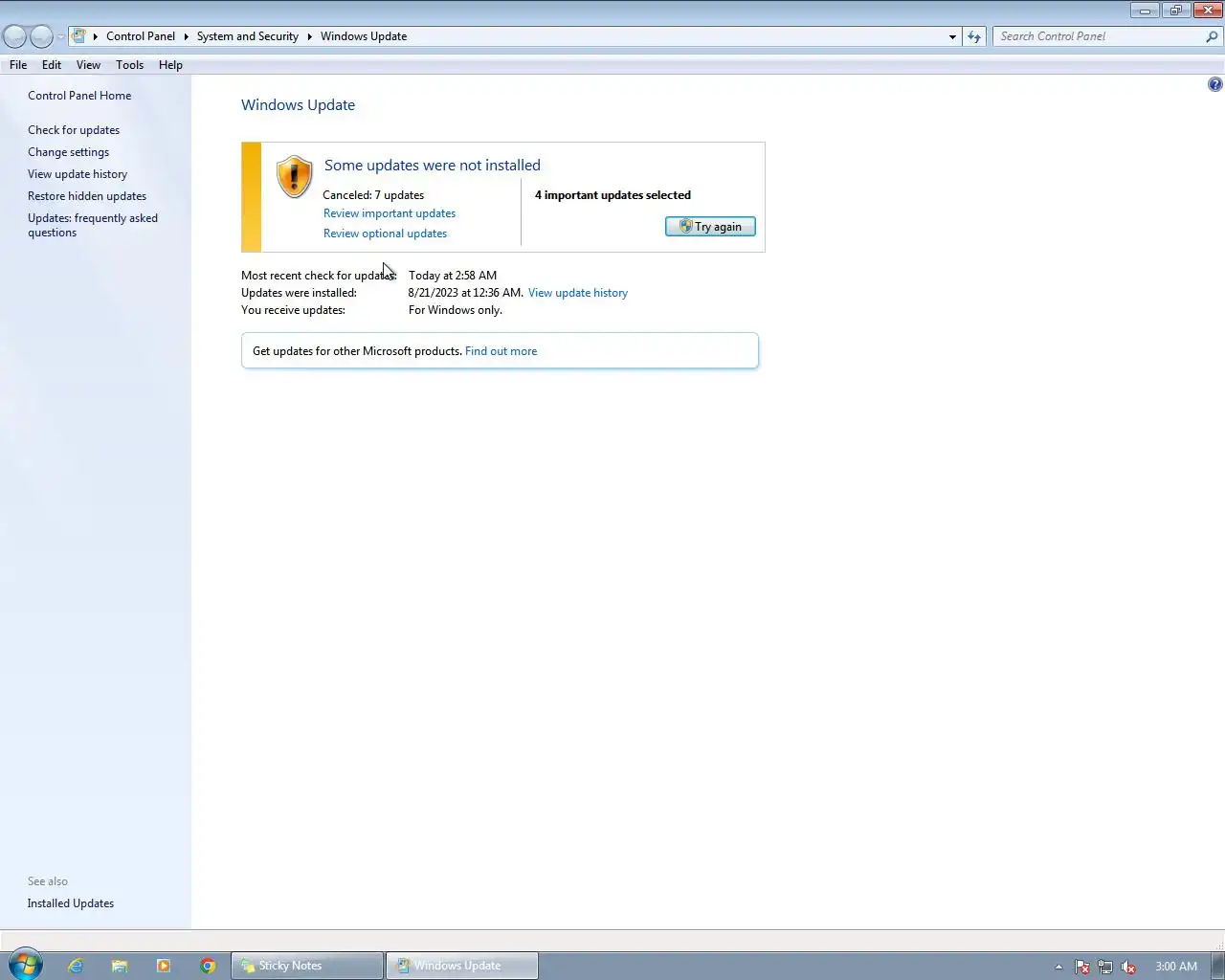Click the warning shield icon
The width and height of the screenshot is (1225, 980).
click(294, 177)
